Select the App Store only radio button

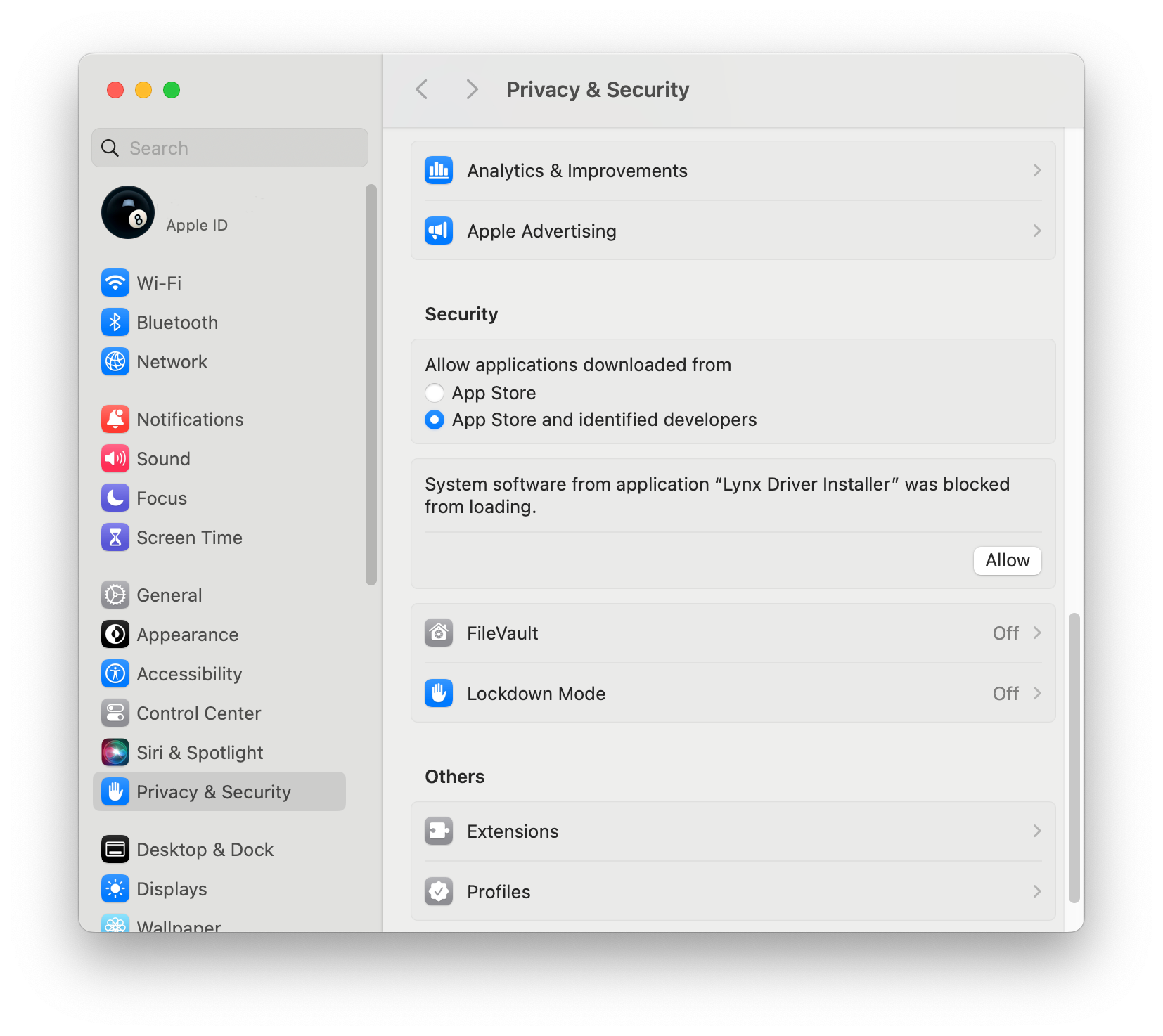pos(435,393)
